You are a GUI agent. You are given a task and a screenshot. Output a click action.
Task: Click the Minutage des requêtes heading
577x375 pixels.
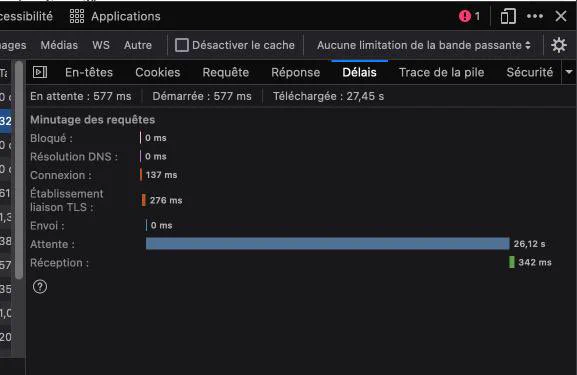pyautogui.click(x=92, y=119)
